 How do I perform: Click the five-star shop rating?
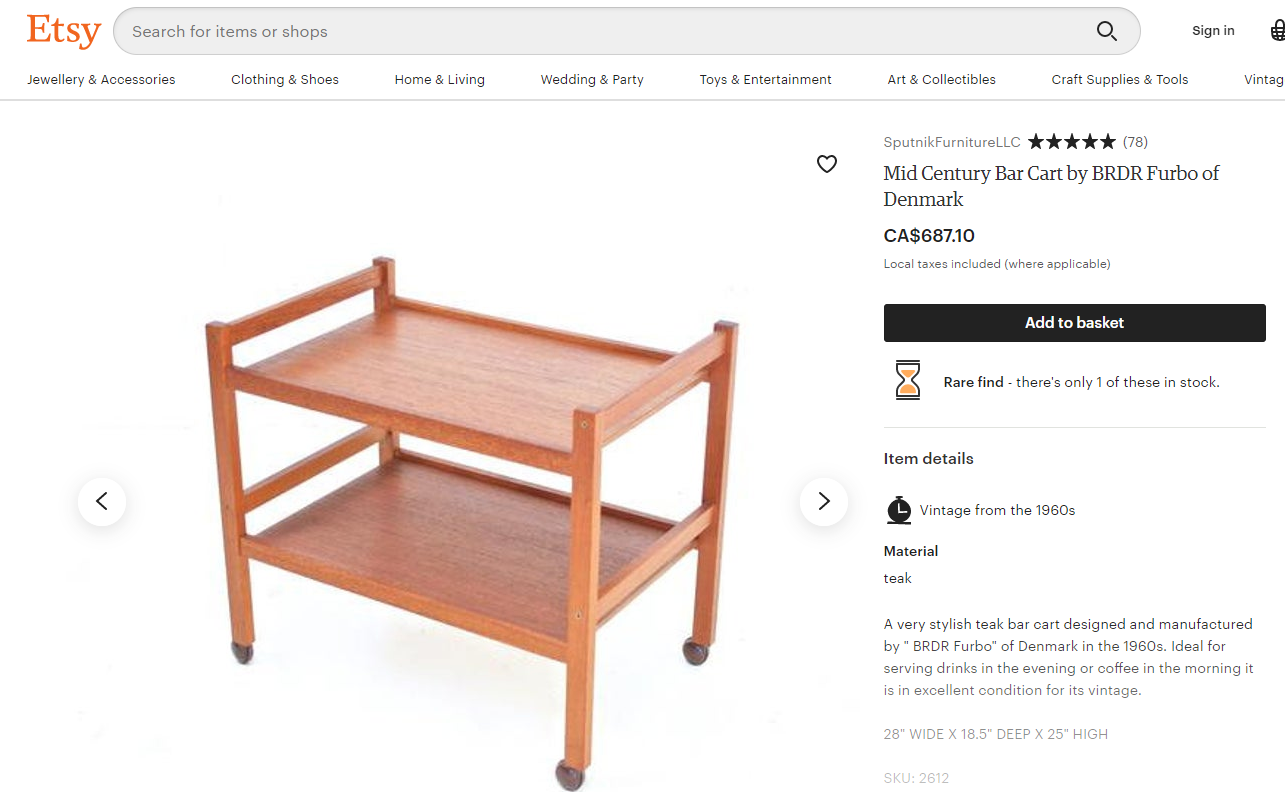pyautogui.click(x=1071, y=142)
